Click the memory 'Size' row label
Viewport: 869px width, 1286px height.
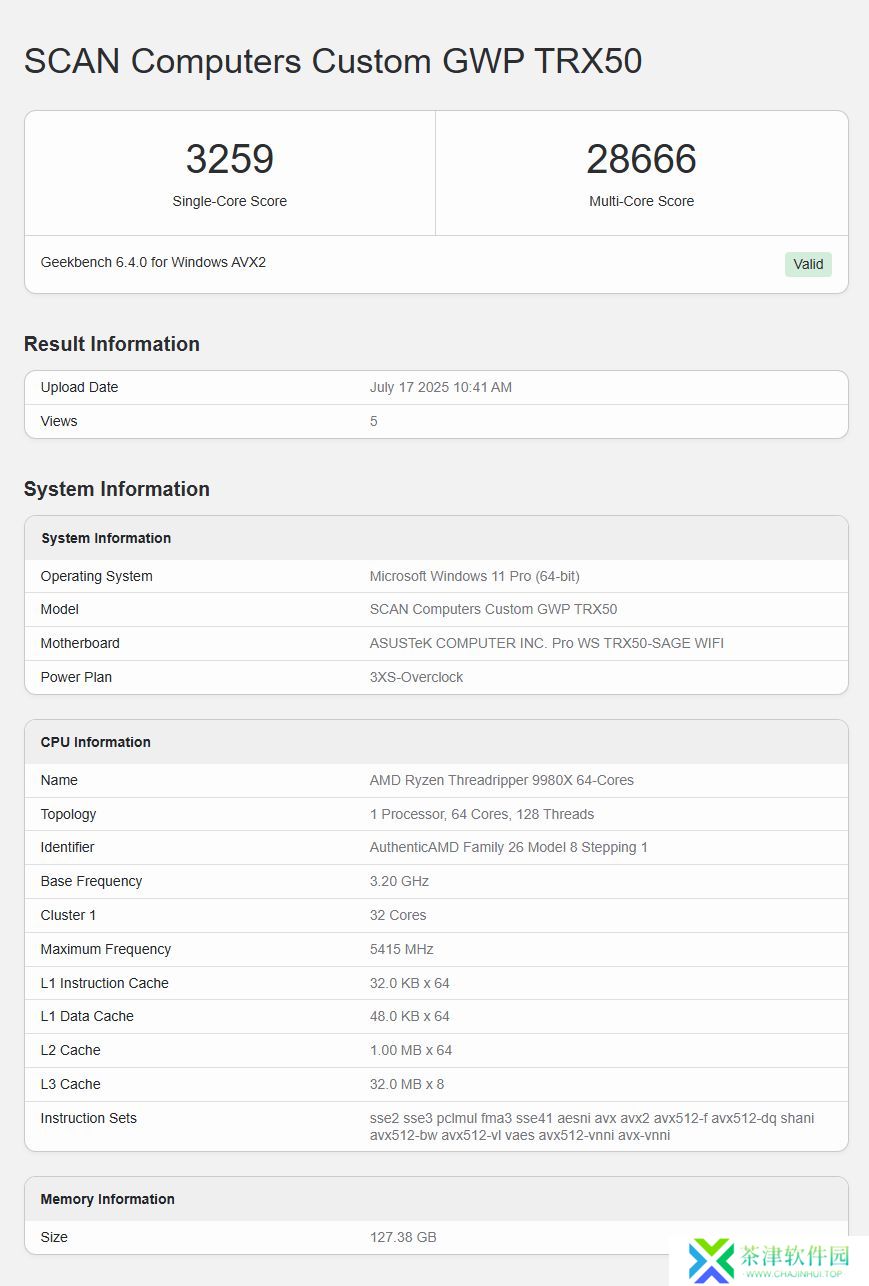pos(54,1237)
